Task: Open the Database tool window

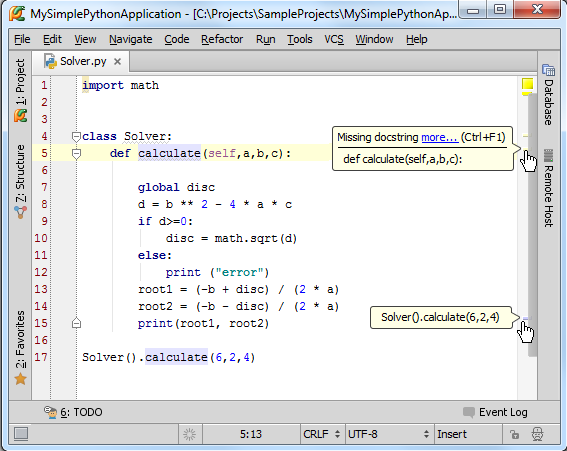Action: point(549,95)
